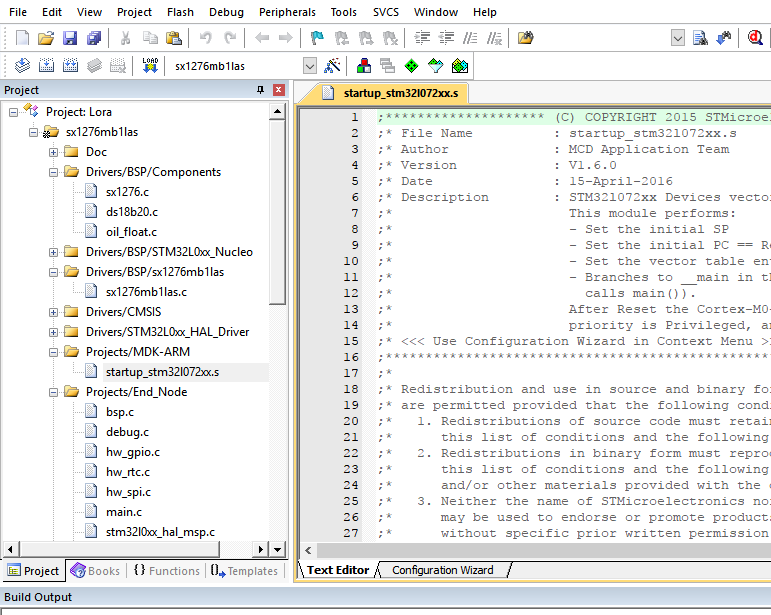Select main.c in the project tree
This screenshot has height=615, width=771.
[x=123, y=512]
